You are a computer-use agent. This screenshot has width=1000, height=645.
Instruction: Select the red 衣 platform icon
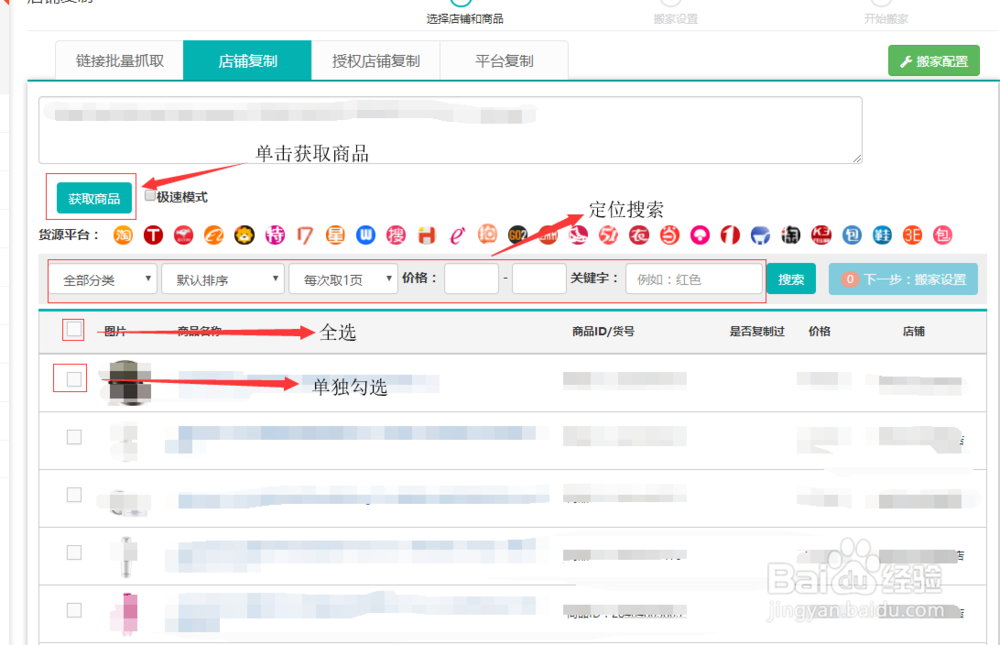pos(639,235)
